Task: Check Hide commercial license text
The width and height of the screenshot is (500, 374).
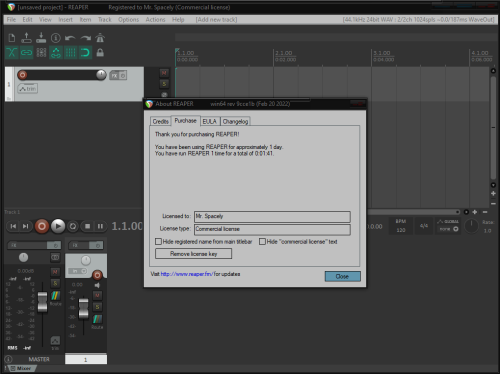Action: (262, 241)
